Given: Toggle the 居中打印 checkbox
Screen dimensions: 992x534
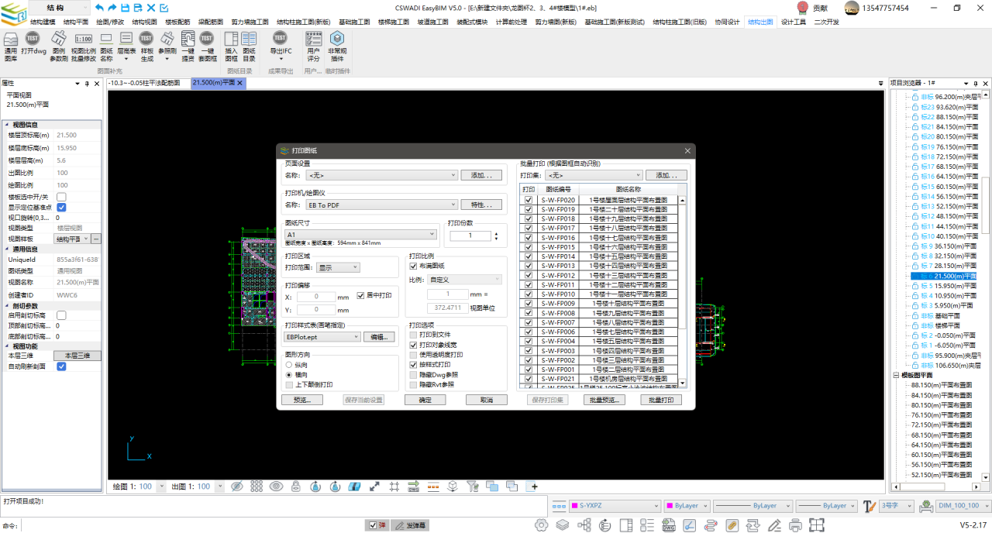Looking at the screenshot, I should pos(361,296).
